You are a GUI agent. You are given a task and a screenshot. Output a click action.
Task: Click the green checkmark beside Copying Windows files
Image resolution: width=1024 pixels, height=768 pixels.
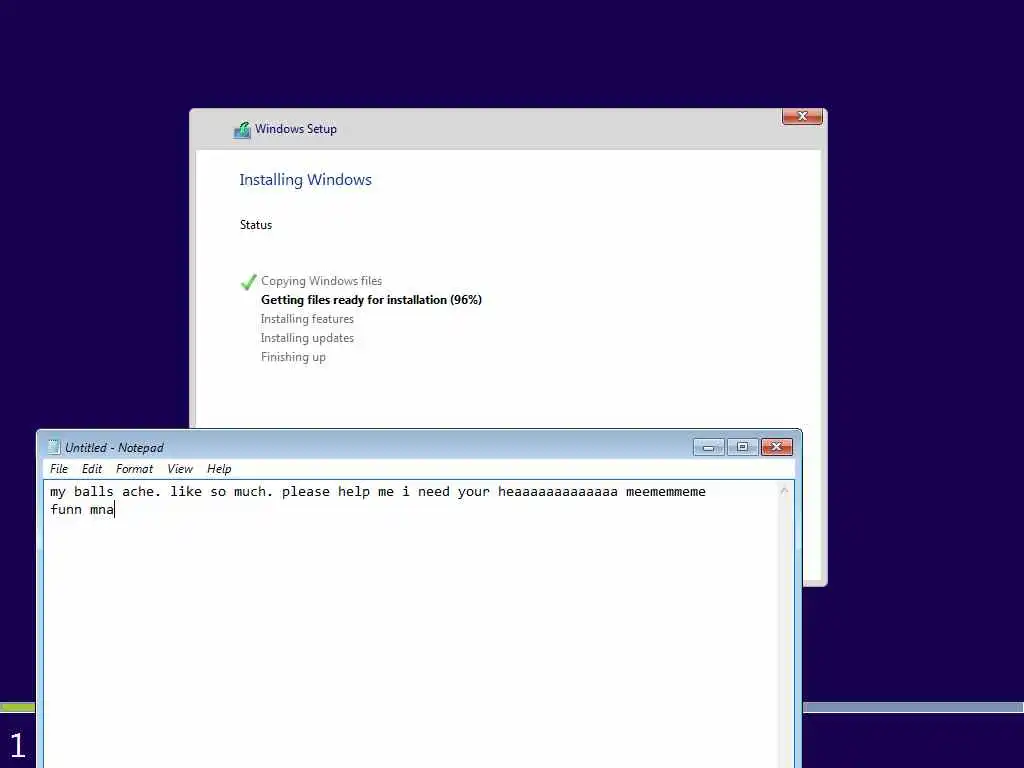point(248,282)
